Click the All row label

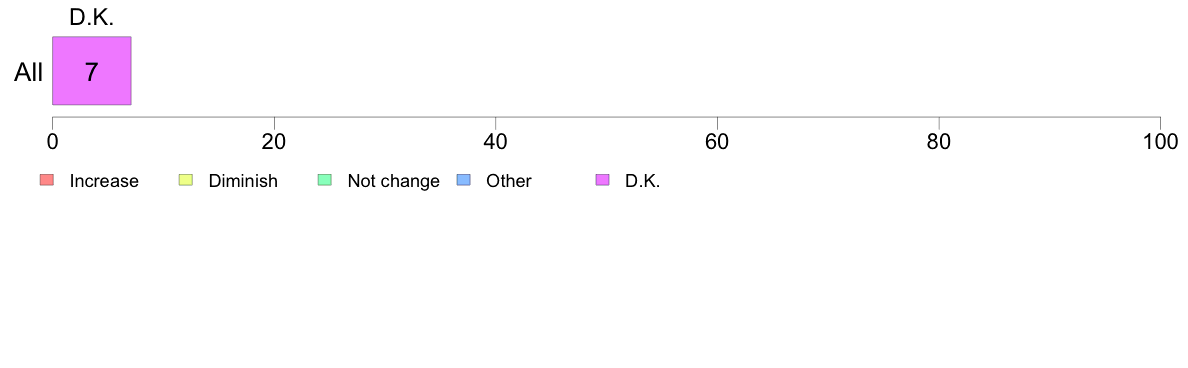pos(29,73)
